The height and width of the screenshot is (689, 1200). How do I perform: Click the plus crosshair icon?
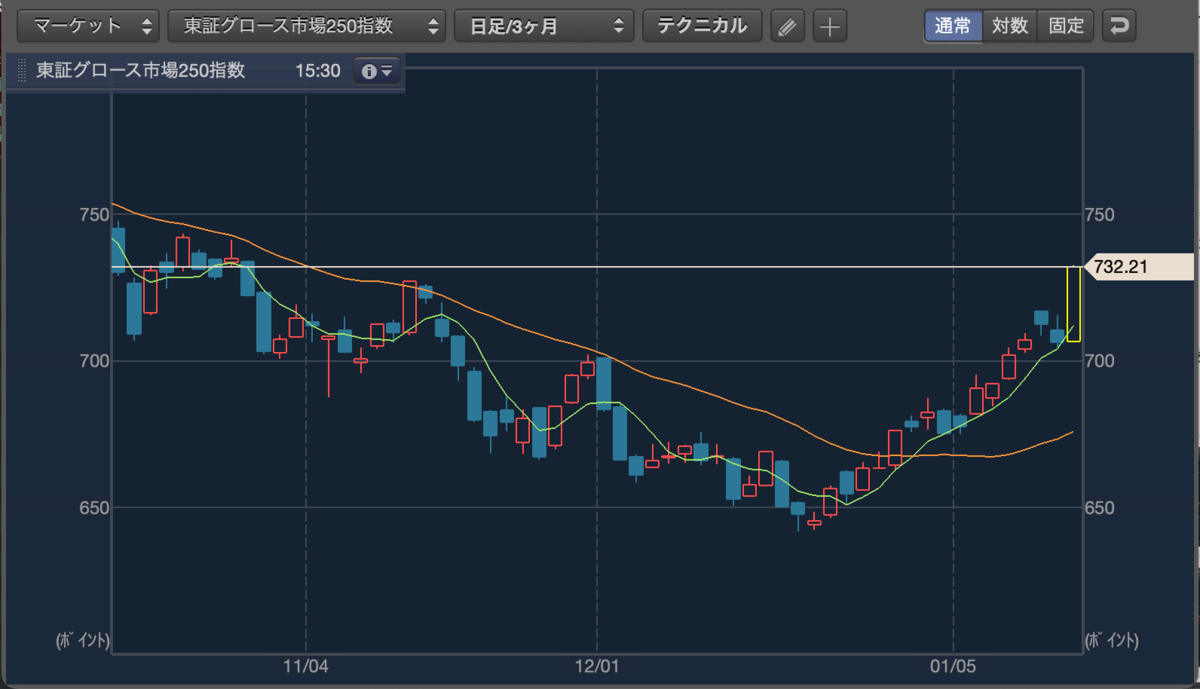click(x=829, y=26)
